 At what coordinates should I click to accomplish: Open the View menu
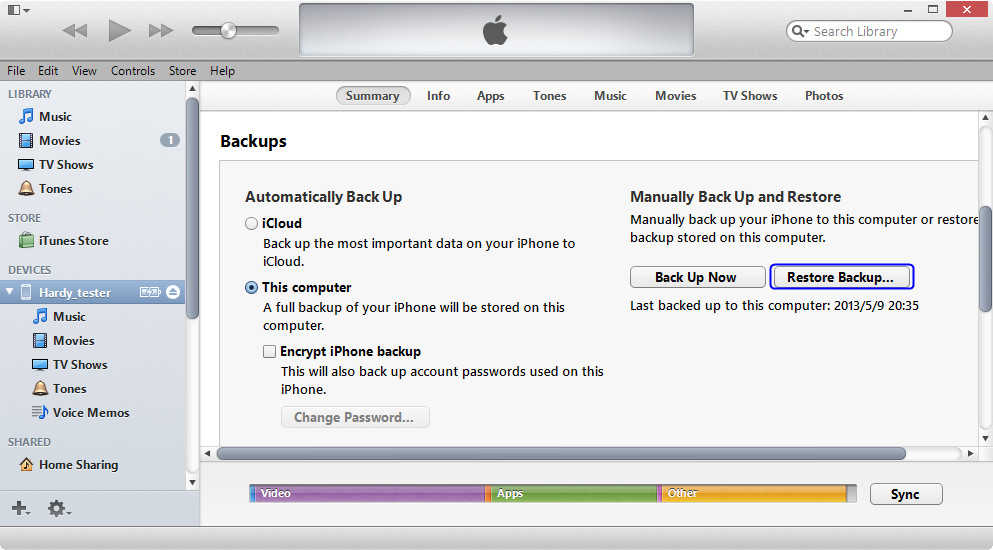coord(84,70)
